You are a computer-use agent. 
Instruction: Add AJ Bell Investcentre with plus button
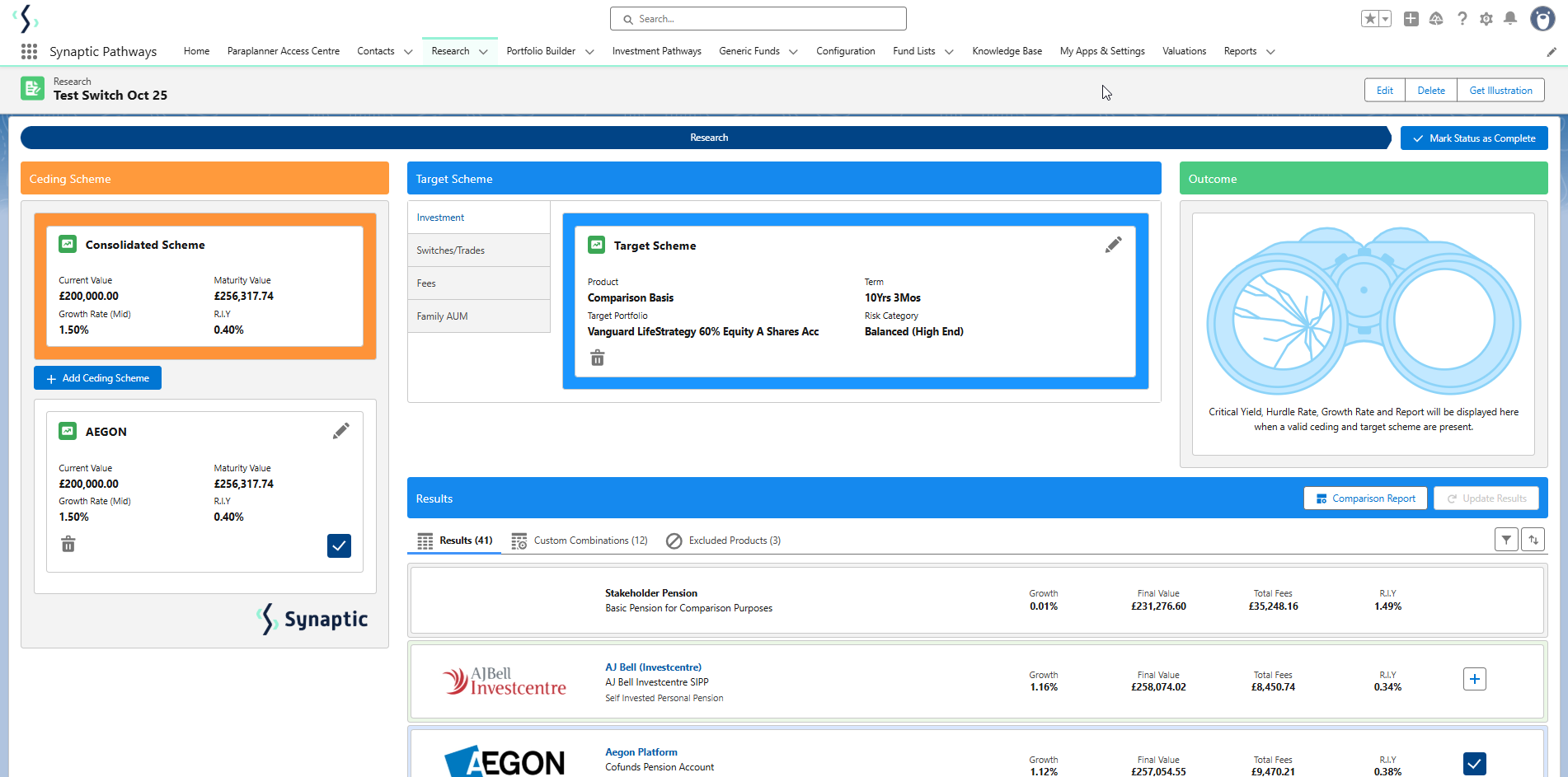pyautogui.click(x=1475, y=679)
